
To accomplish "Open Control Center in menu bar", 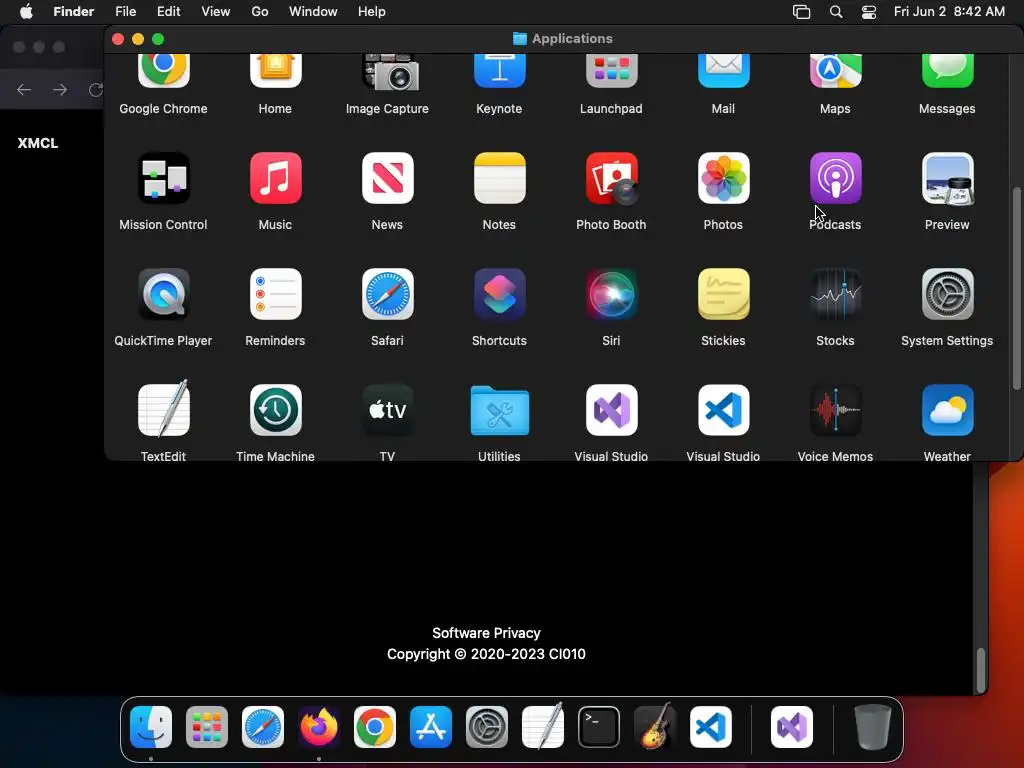I will click(x=869, y=12).
